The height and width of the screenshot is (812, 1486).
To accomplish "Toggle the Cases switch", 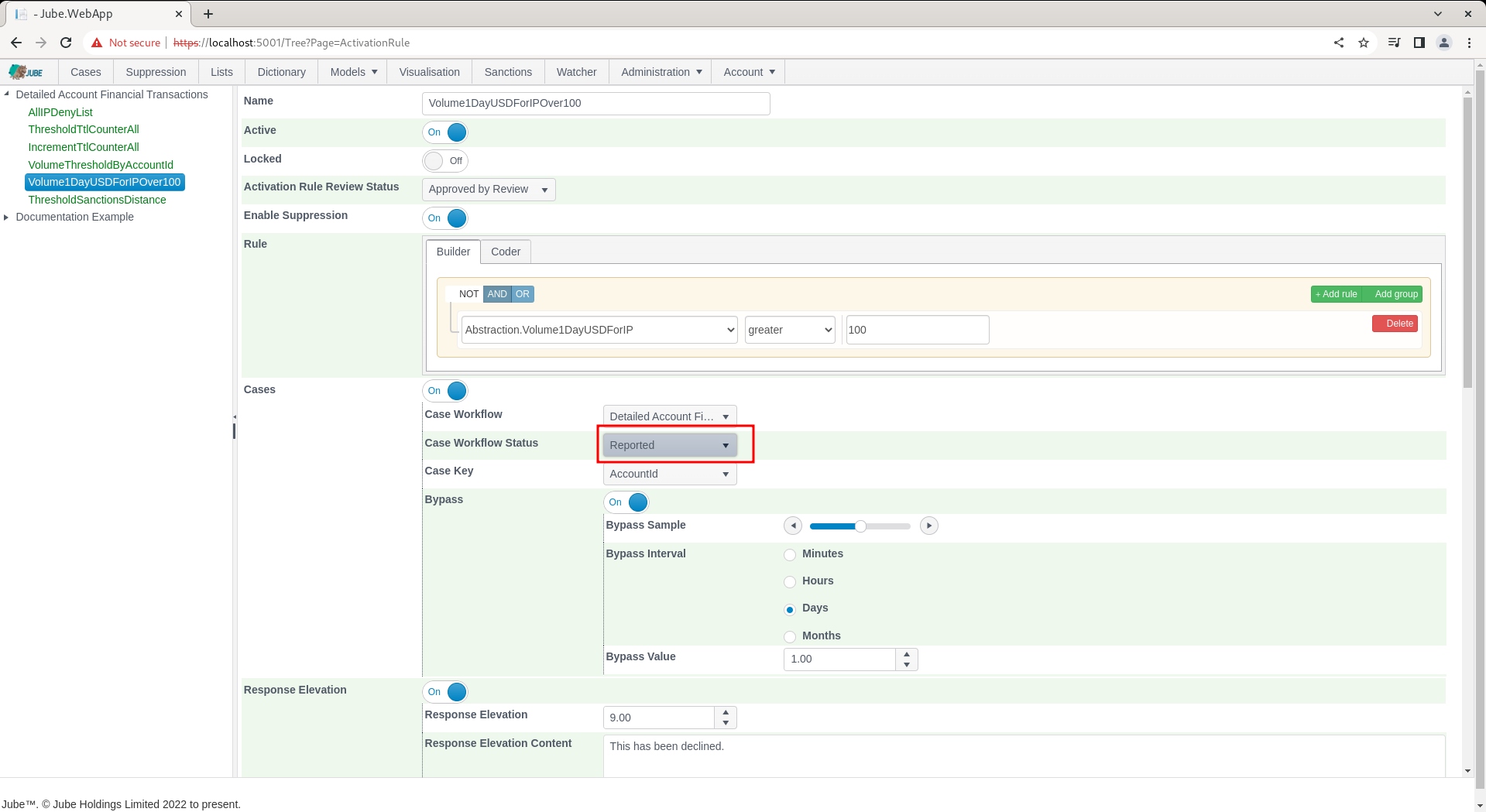I will click(x=446, y=391).
